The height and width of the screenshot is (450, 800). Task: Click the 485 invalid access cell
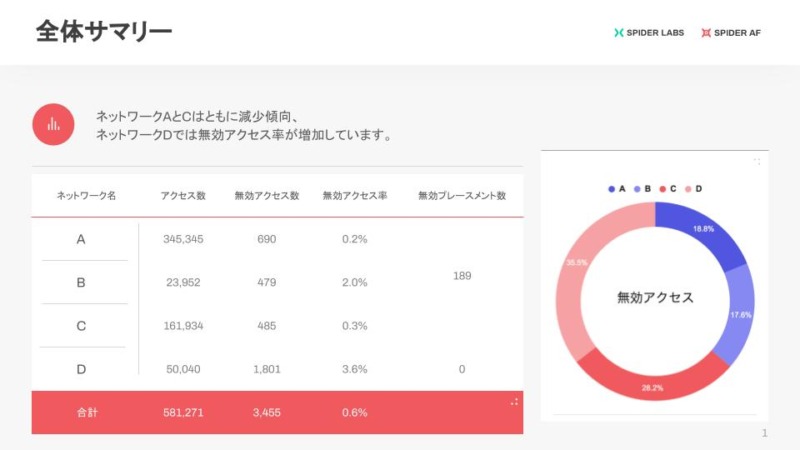pyautogui.click(x=267, y=326)
